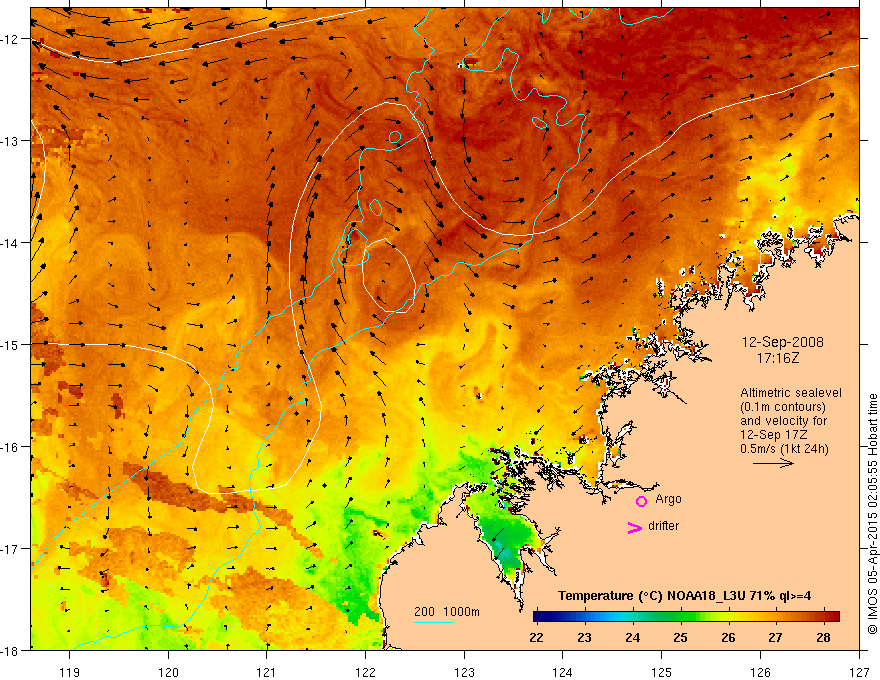Click the '0.5m/s (1kt 24h)' scale text
The width and height of the screenshot is (880, 680).
pos(784,449)
